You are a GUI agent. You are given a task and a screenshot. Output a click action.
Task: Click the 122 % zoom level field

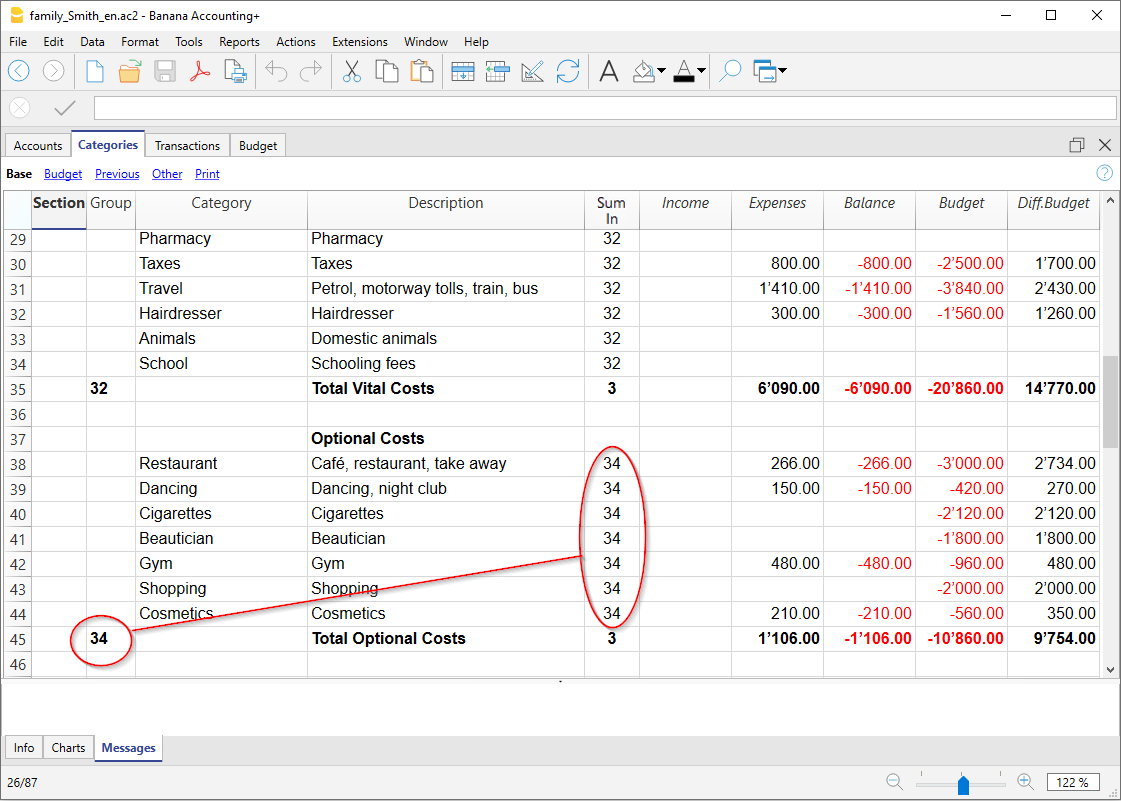coord(1073,782)
